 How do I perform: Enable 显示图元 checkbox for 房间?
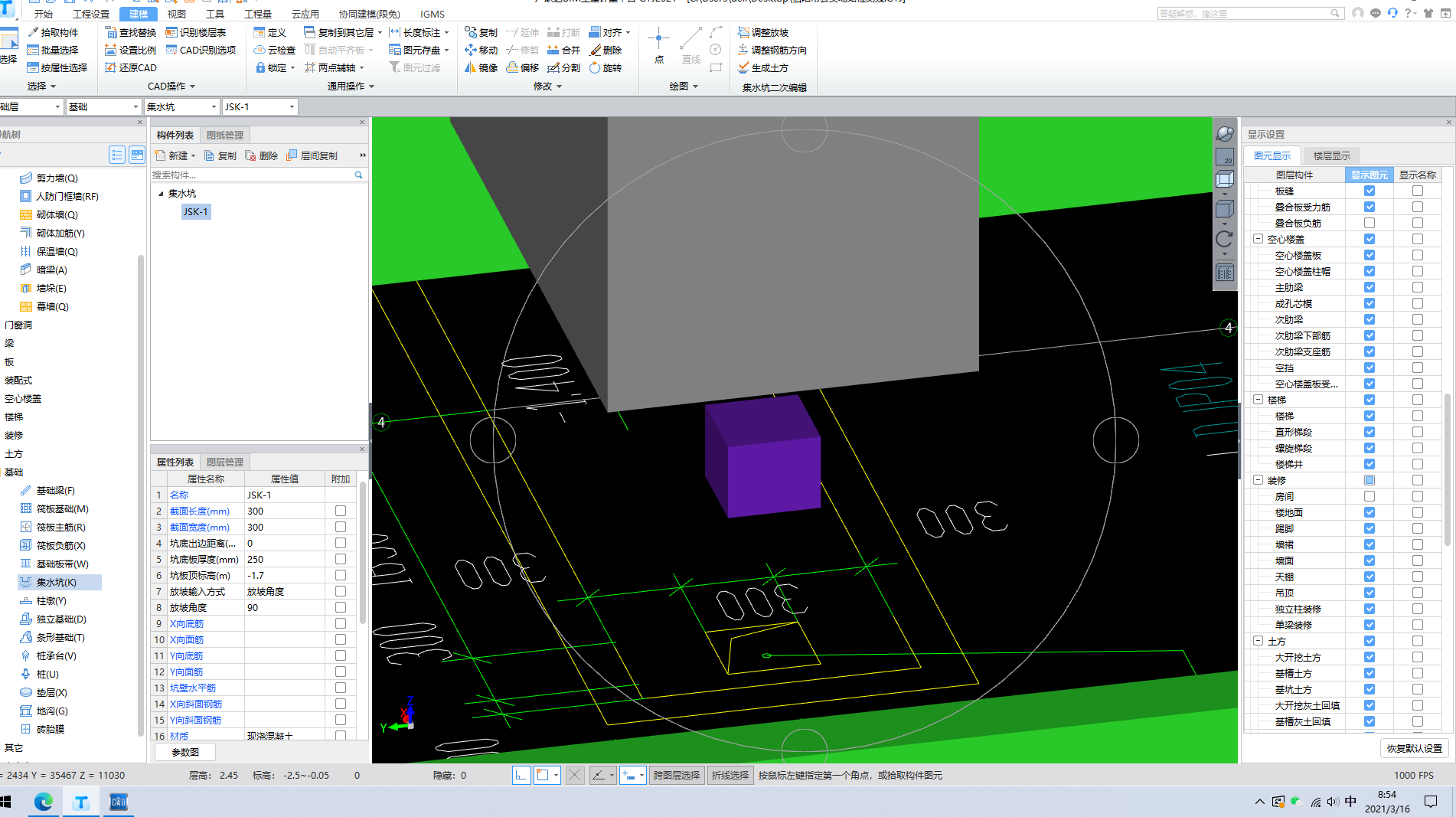pos(1369,496)
